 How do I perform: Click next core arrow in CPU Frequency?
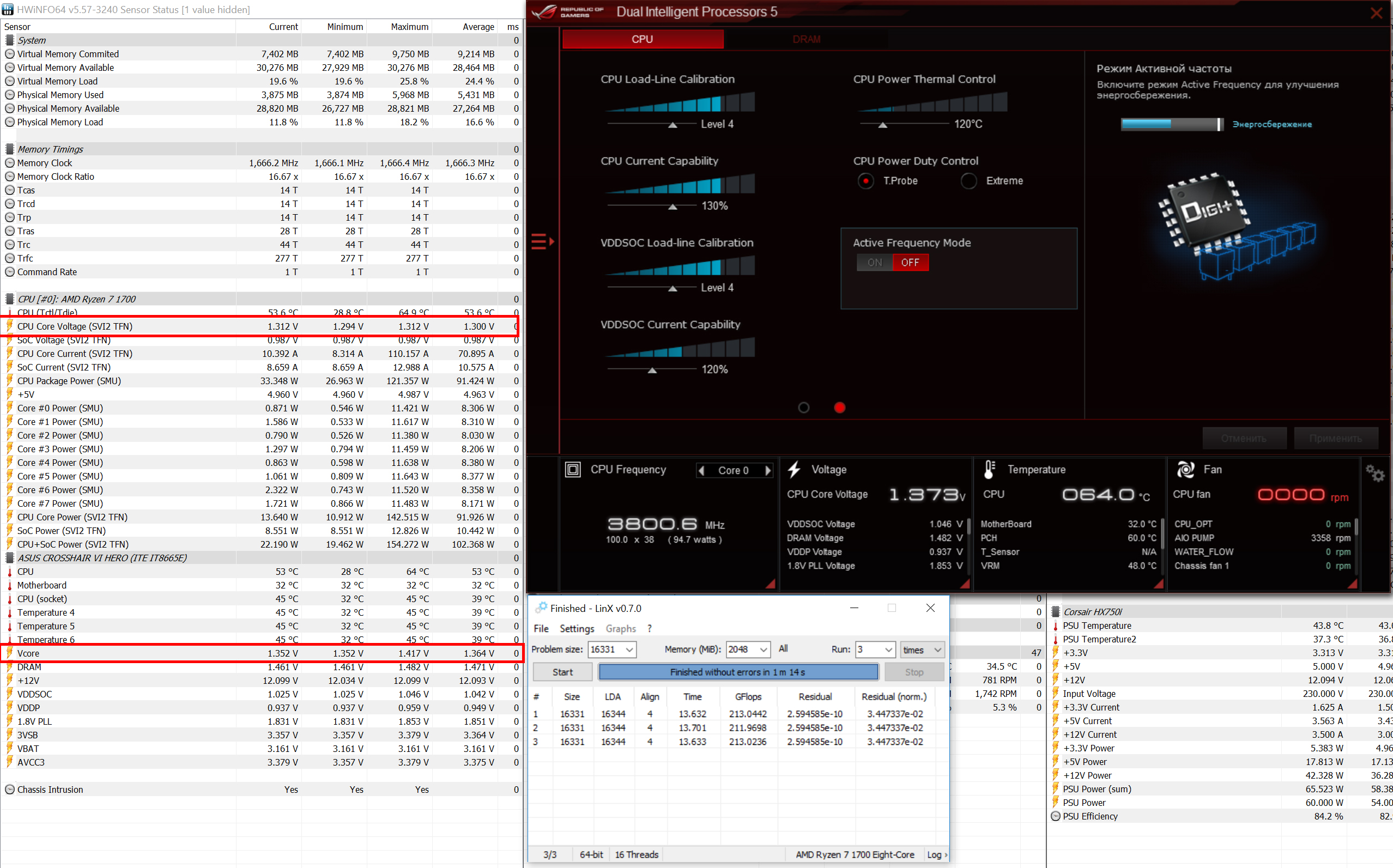(768, 471)
